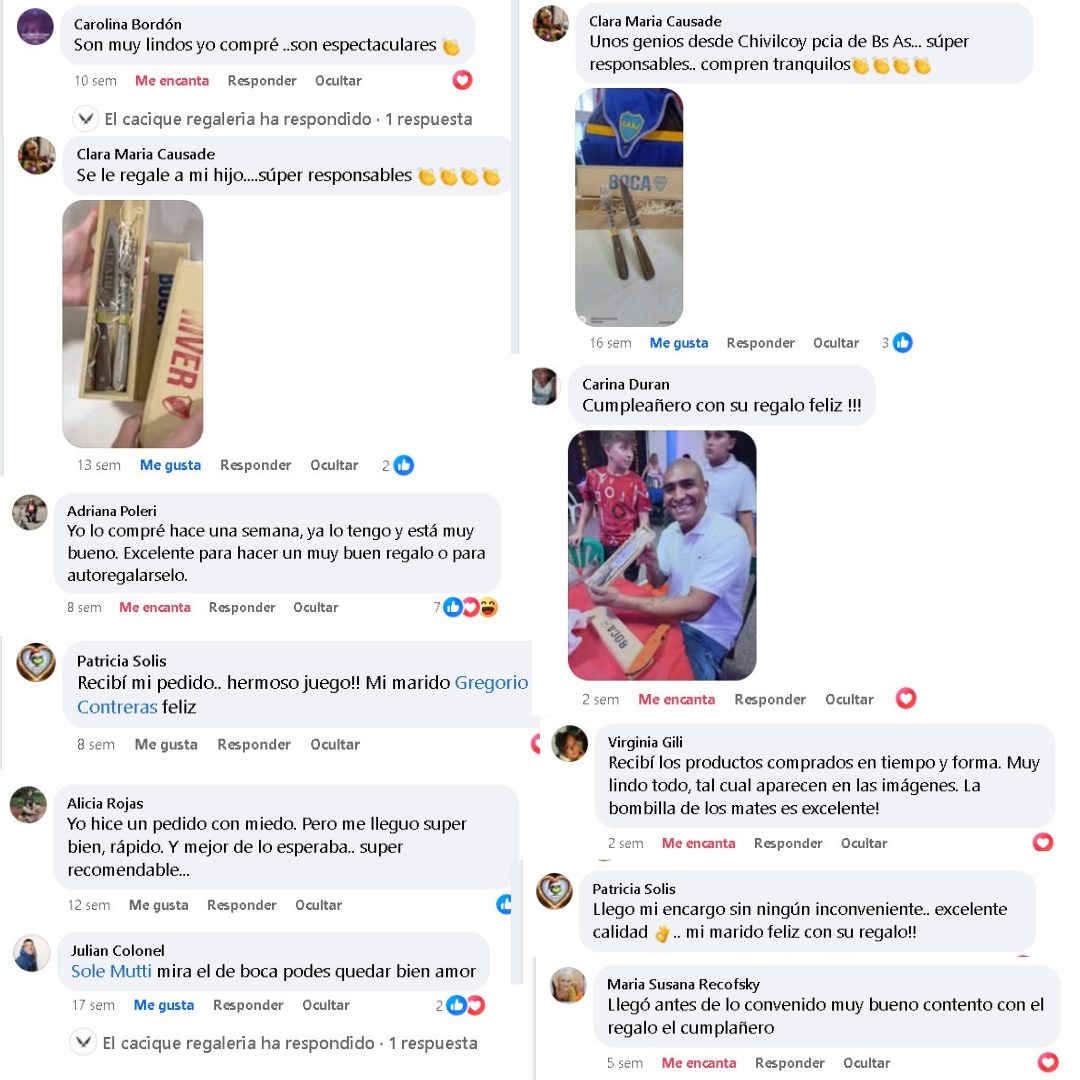Click heart reaction on Virginia Gili's comment
The width and height of the screenshot is (1080, 1080).
[x=1043, y=842]
